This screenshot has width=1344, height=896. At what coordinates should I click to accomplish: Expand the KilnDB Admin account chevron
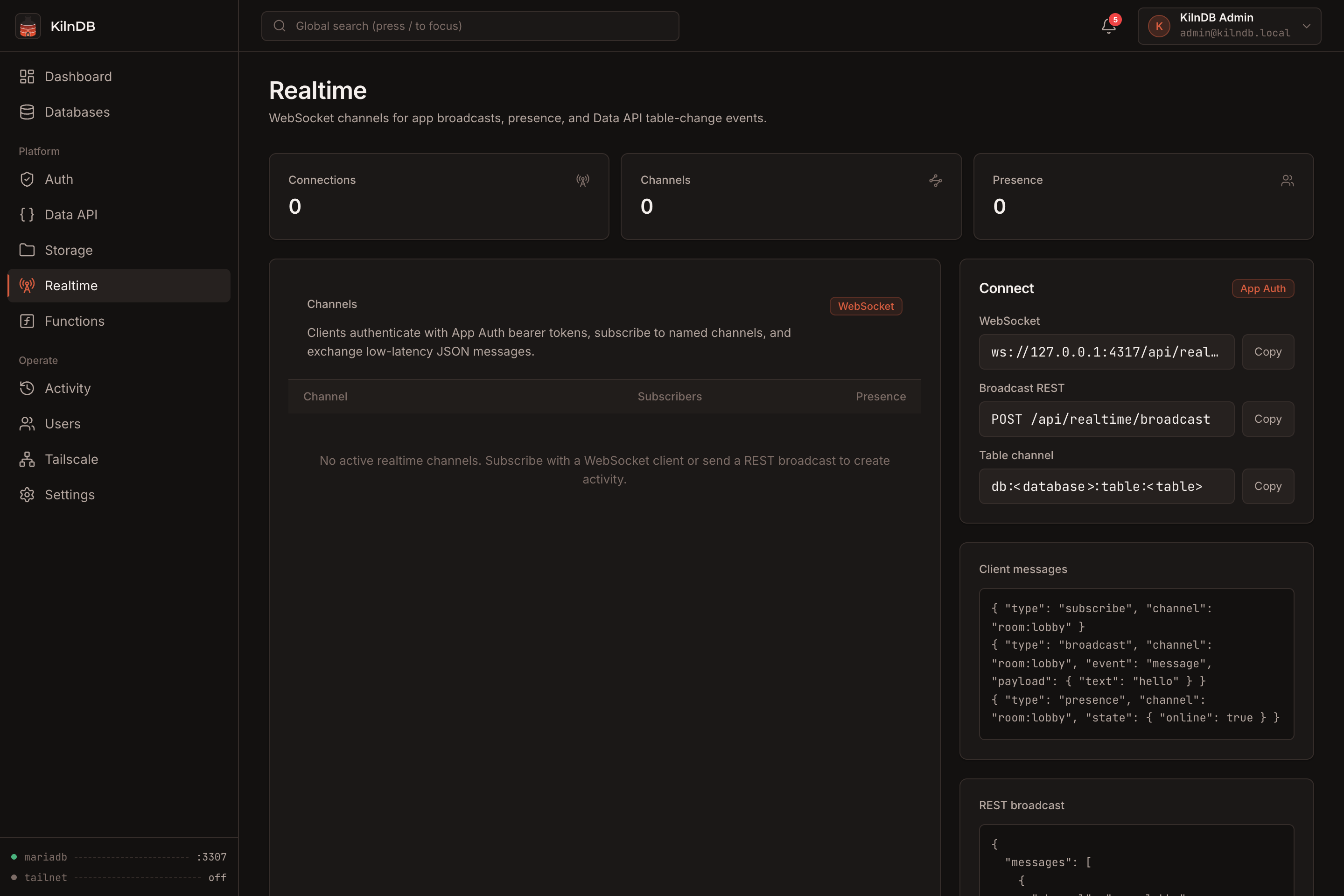[1306, 26]
